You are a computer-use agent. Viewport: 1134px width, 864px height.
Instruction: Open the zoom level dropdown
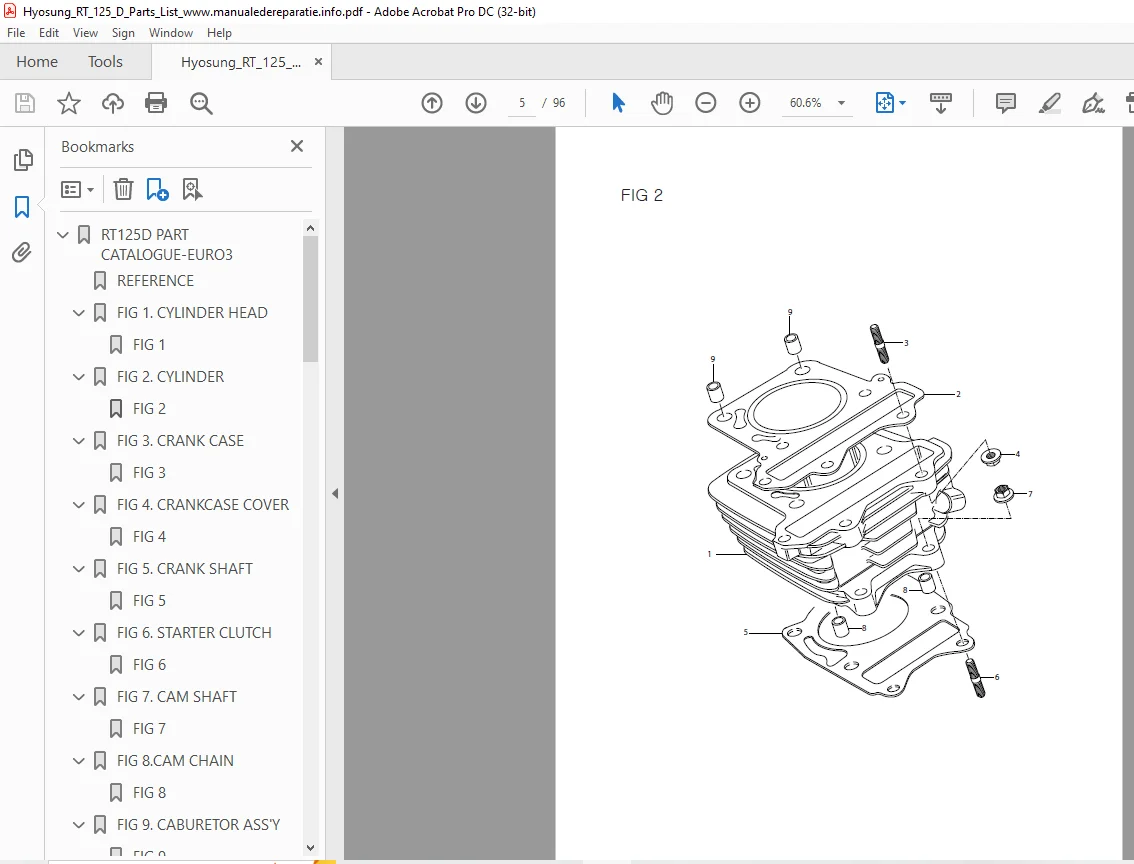coord(841,103)
